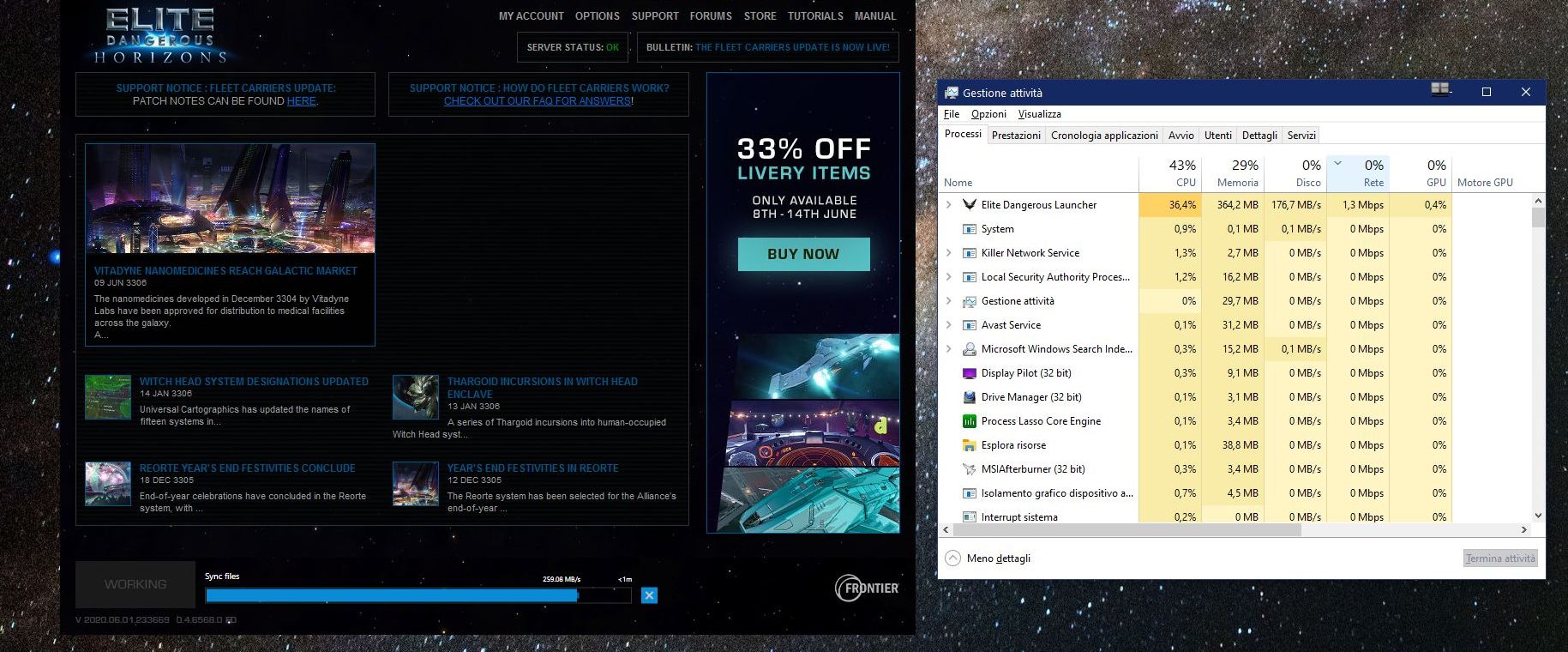Click the Elite Dangerous Horizons logo
Screen dimensions: 1568x652
[x=160, y=36]
